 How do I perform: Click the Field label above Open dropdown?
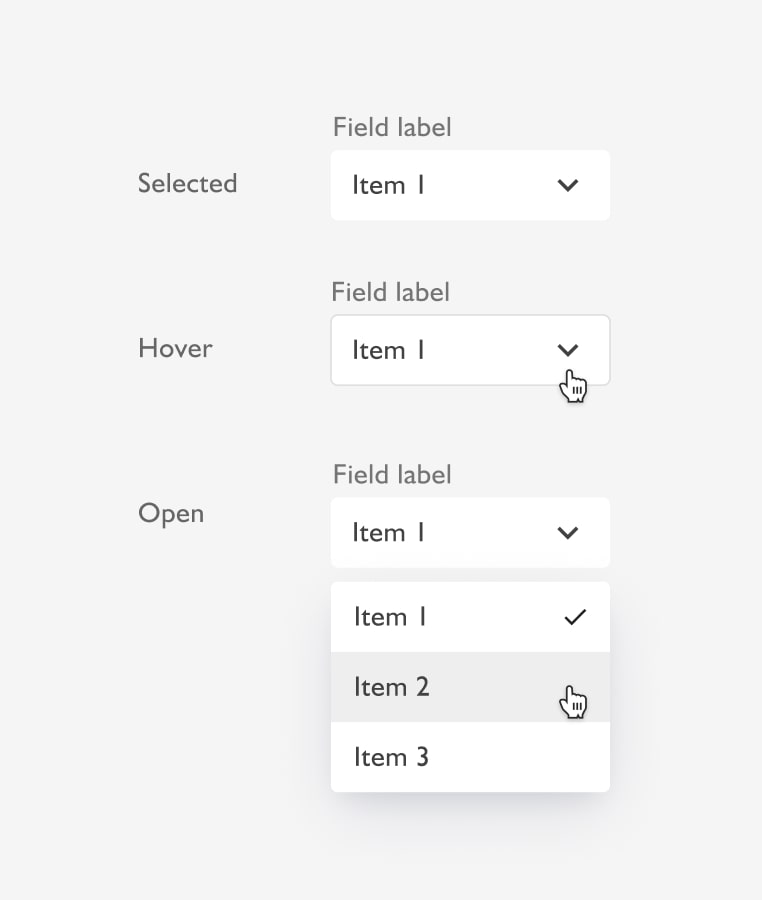click(x=392, y=474)
